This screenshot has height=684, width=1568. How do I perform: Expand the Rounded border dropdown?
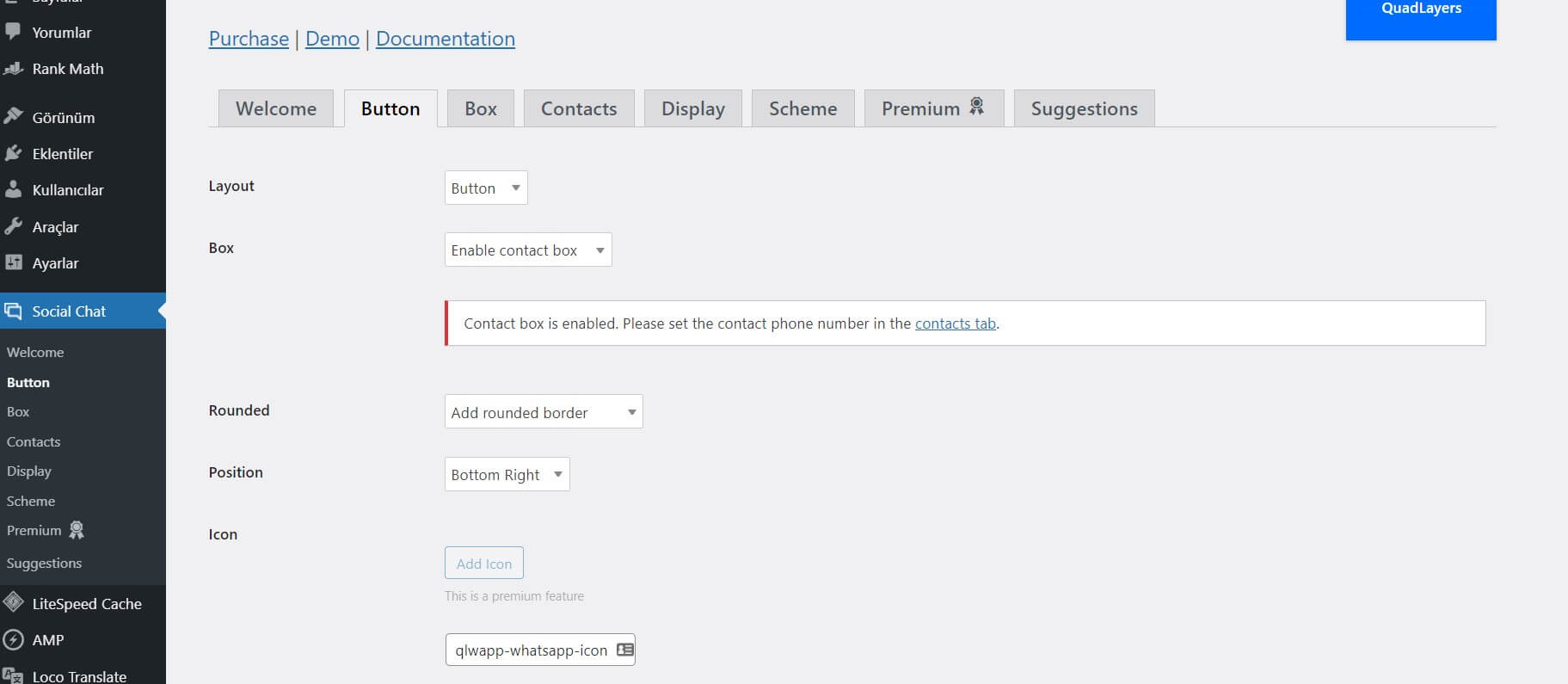click(x=543, y=411)
